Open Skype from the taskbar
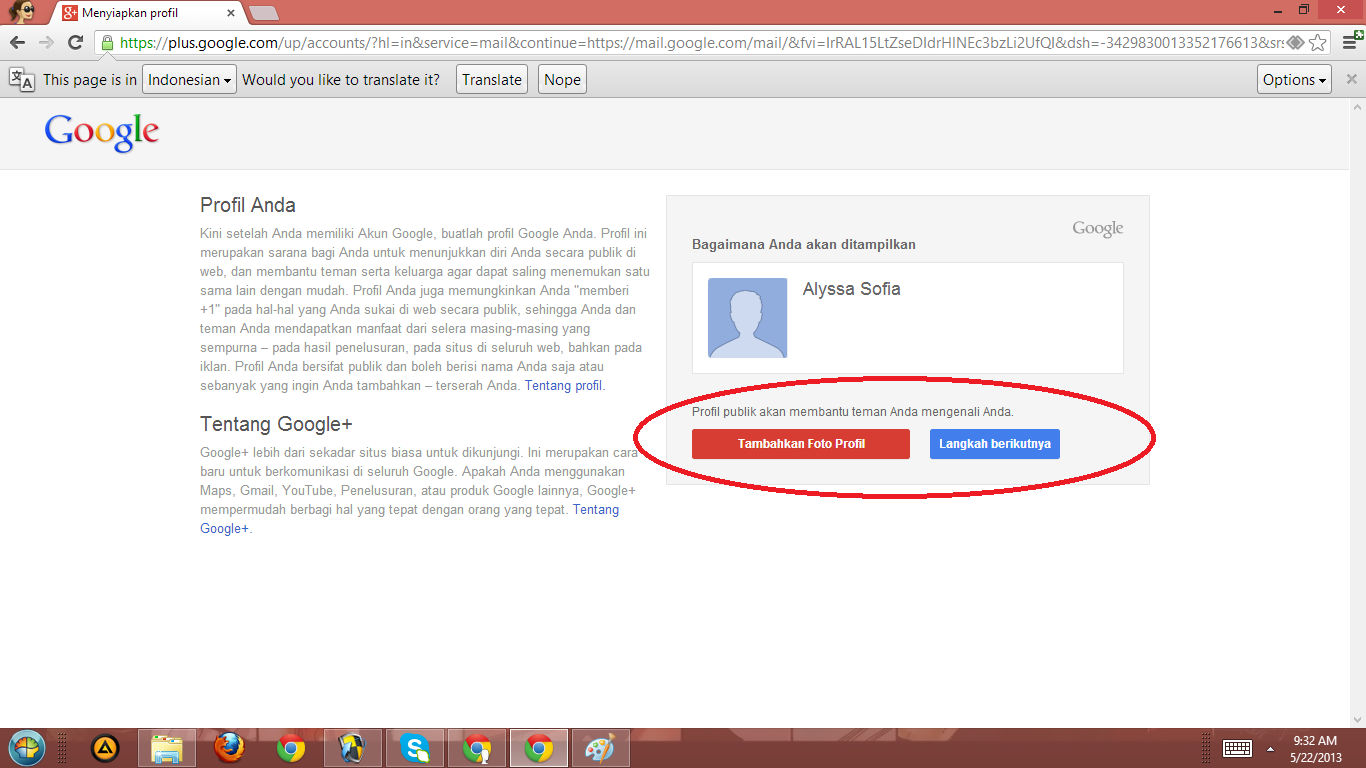The image size is (1366, 768). click(415, 748)
